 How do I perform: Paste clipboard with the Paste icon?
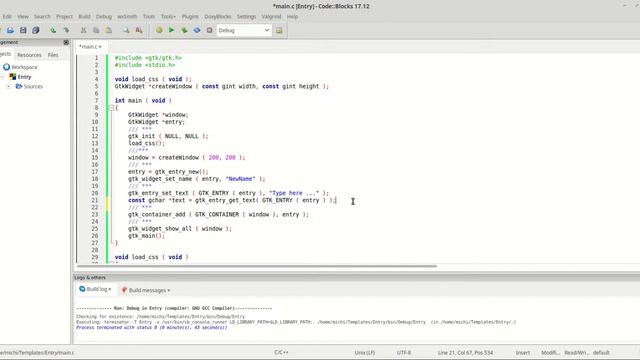pyautogui.click(x=109, y=30)
